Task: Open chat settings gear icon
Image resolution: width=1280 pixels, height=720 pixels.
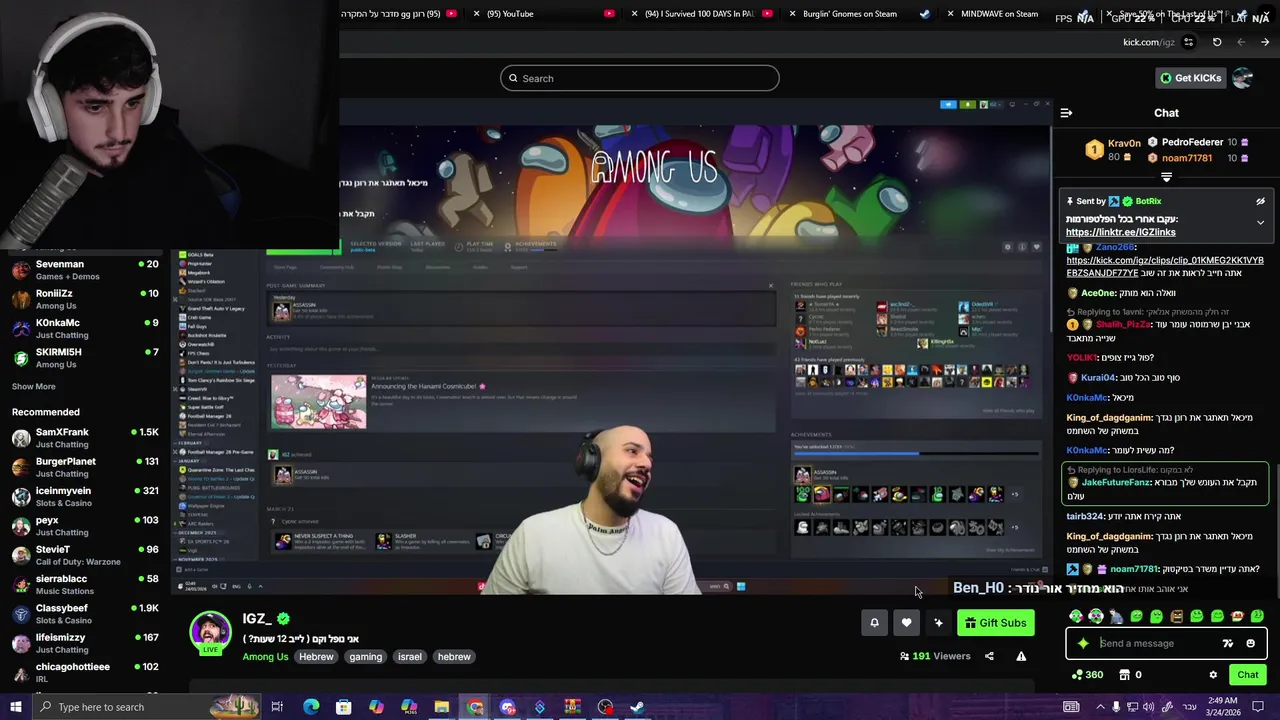Action: [x=1213, y=675]
